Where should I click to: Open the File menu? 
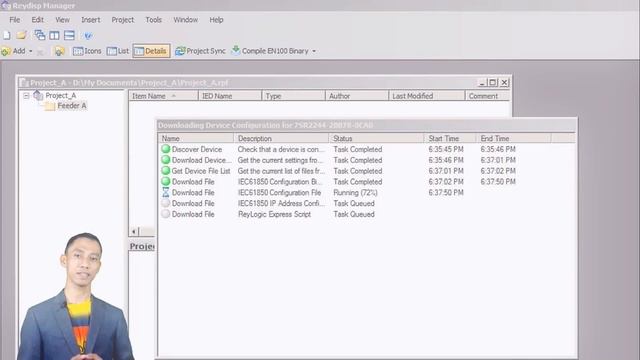click(x=15, y=20)
